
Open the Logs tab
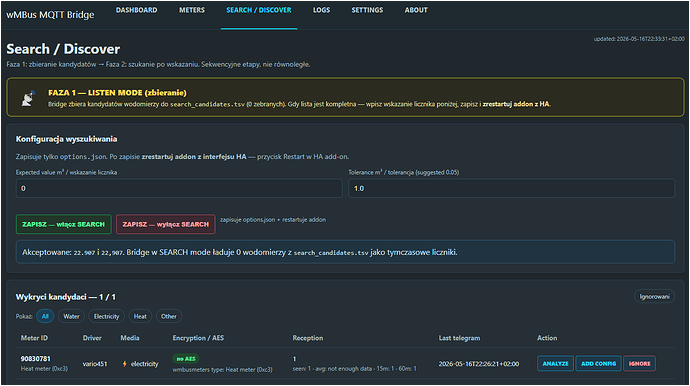point(321,10)
